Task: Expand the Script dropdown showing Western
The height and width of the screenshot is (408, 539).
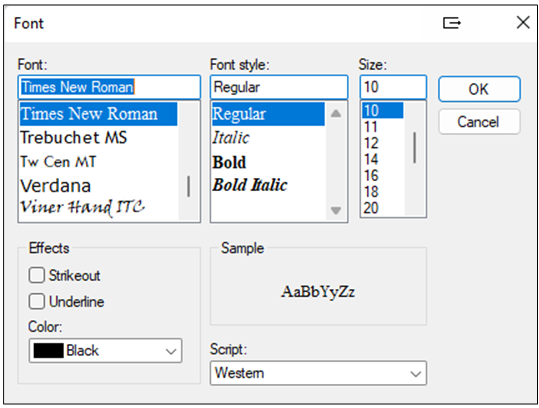Action: (x=318, y=373)
